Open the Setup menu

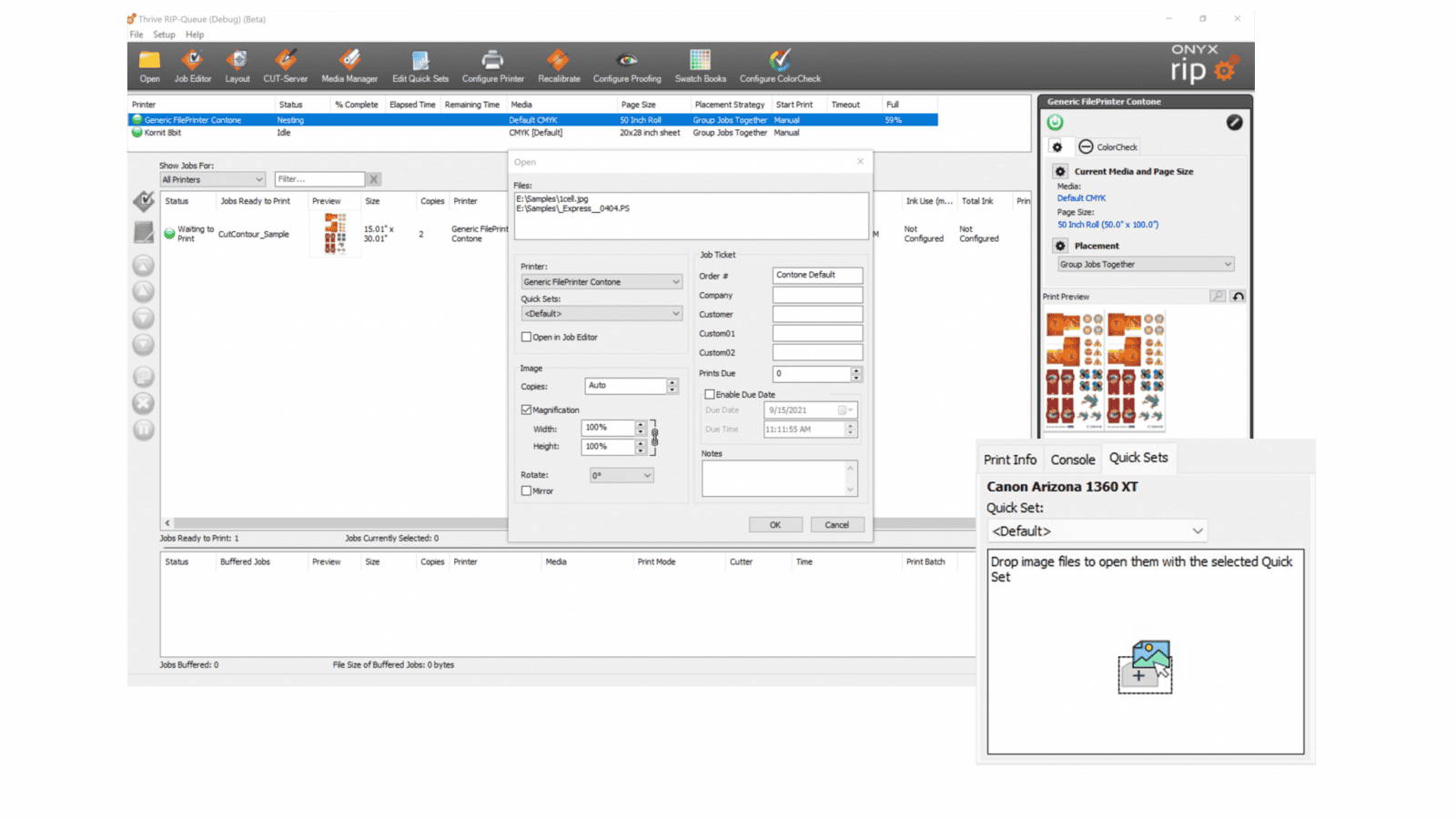point(164,34)
